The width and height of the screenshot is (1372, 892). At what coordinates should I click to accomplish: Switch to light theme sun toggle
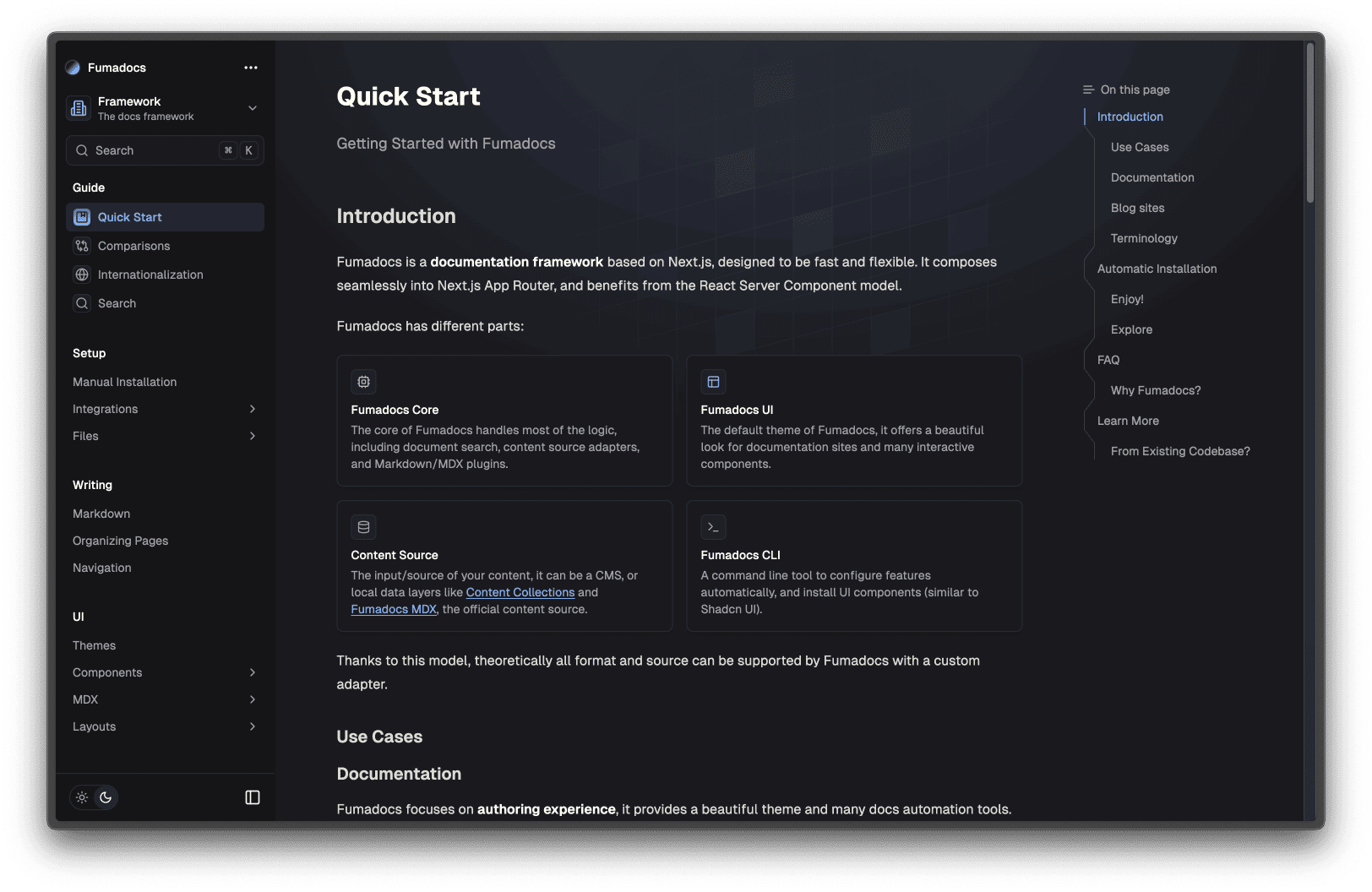click(82, 797)
